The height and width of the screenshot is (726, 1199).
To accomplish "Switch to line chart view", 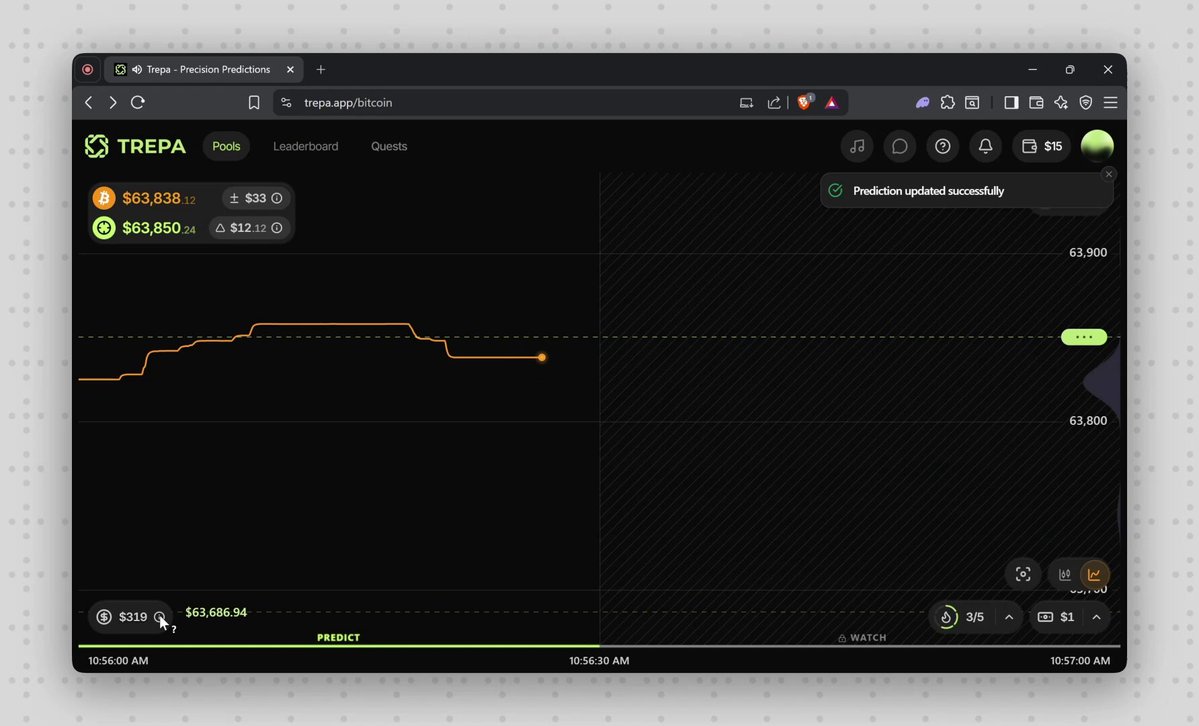I will click(x=1094, y=575).
